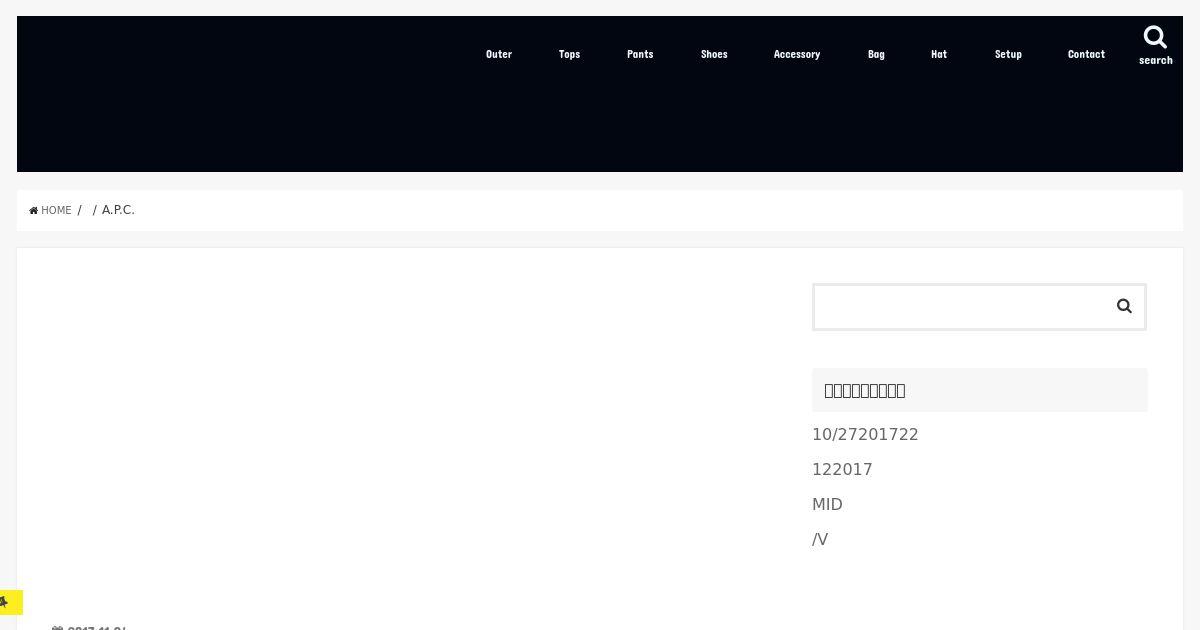The image size is (1200, 630).
Task: Open the Hat menu
Action: 939,54
